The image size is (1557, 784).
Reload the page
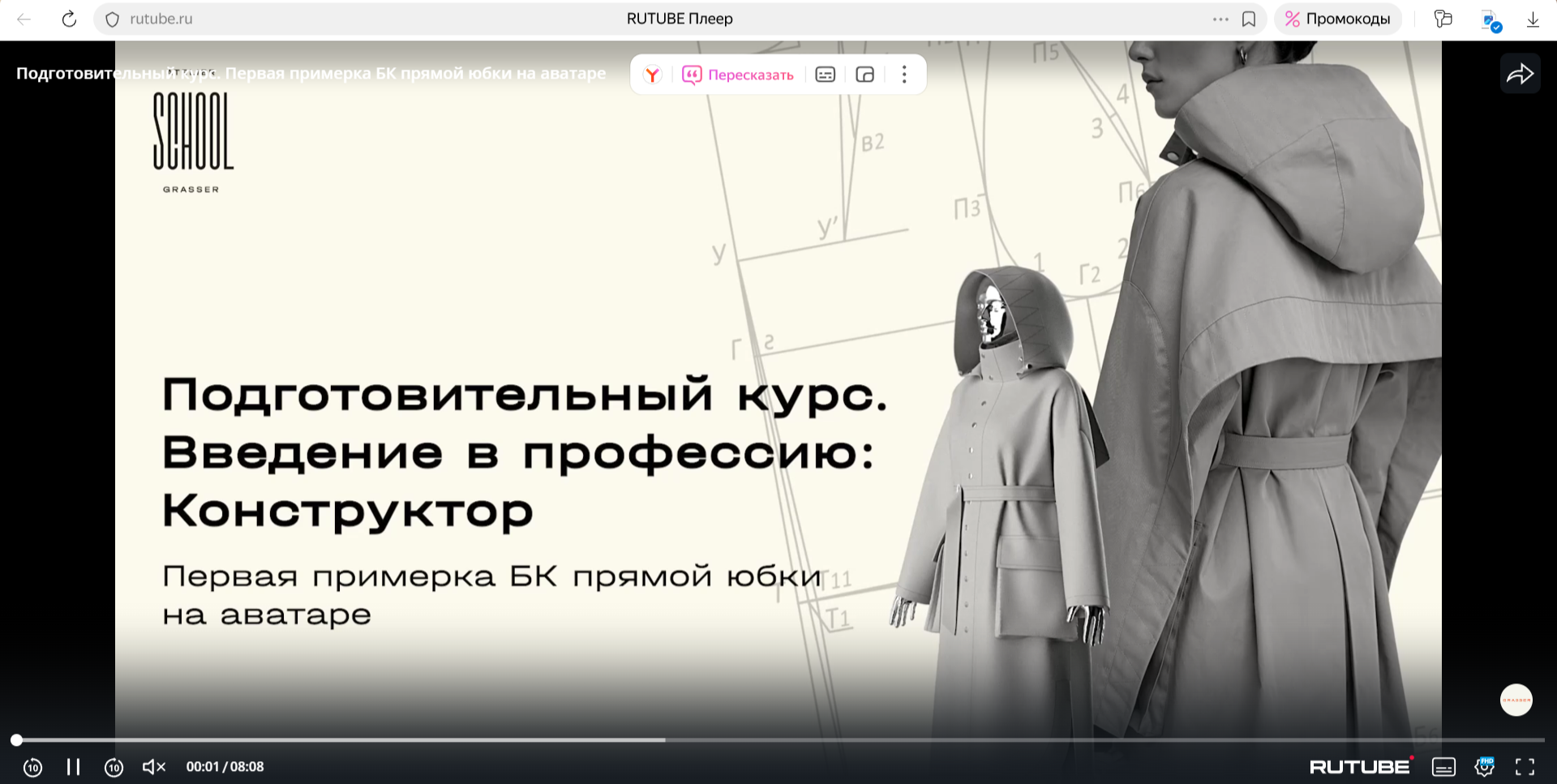[69, 19]
